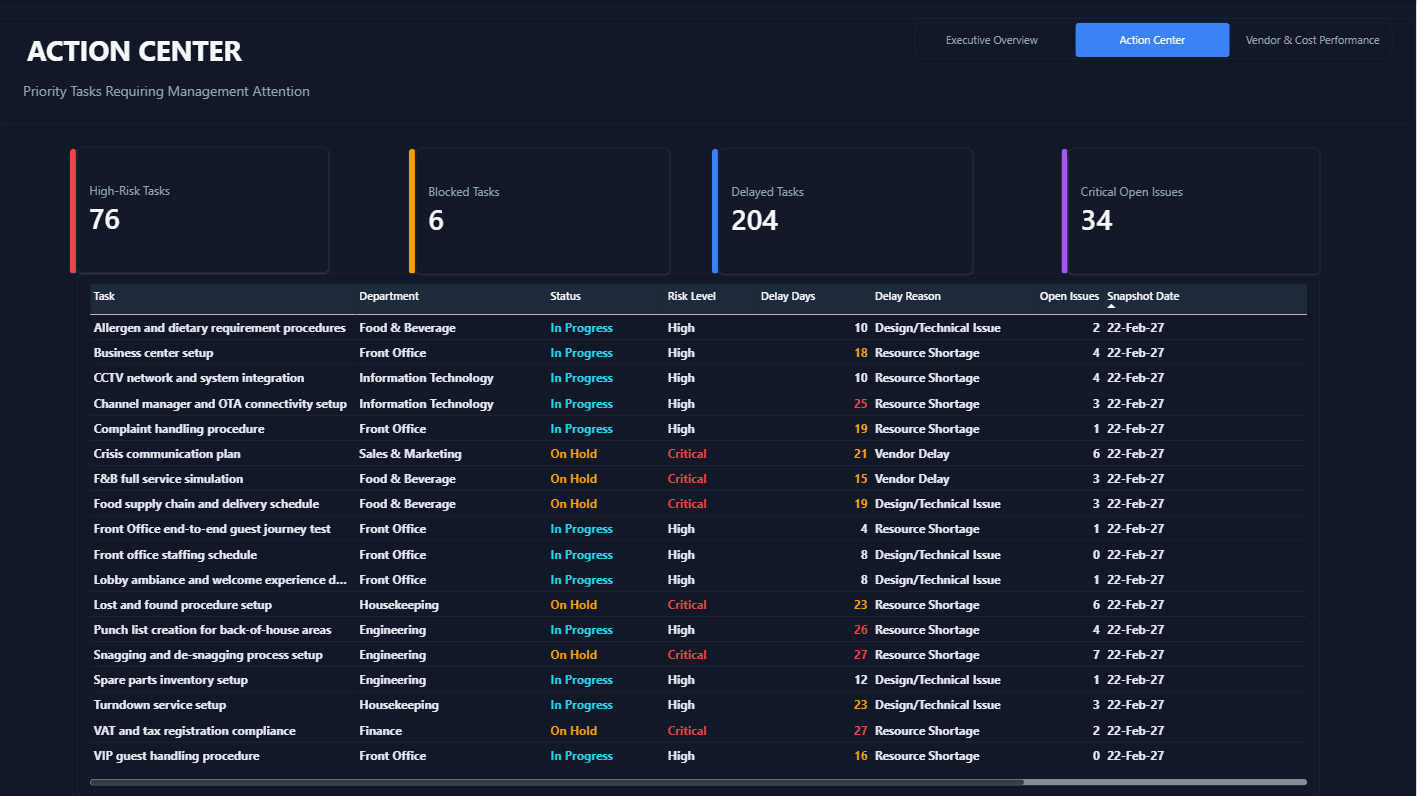The image size is (1417, 796).
Task: Select the 'Business center setup' row
Action: click(698, 353)
